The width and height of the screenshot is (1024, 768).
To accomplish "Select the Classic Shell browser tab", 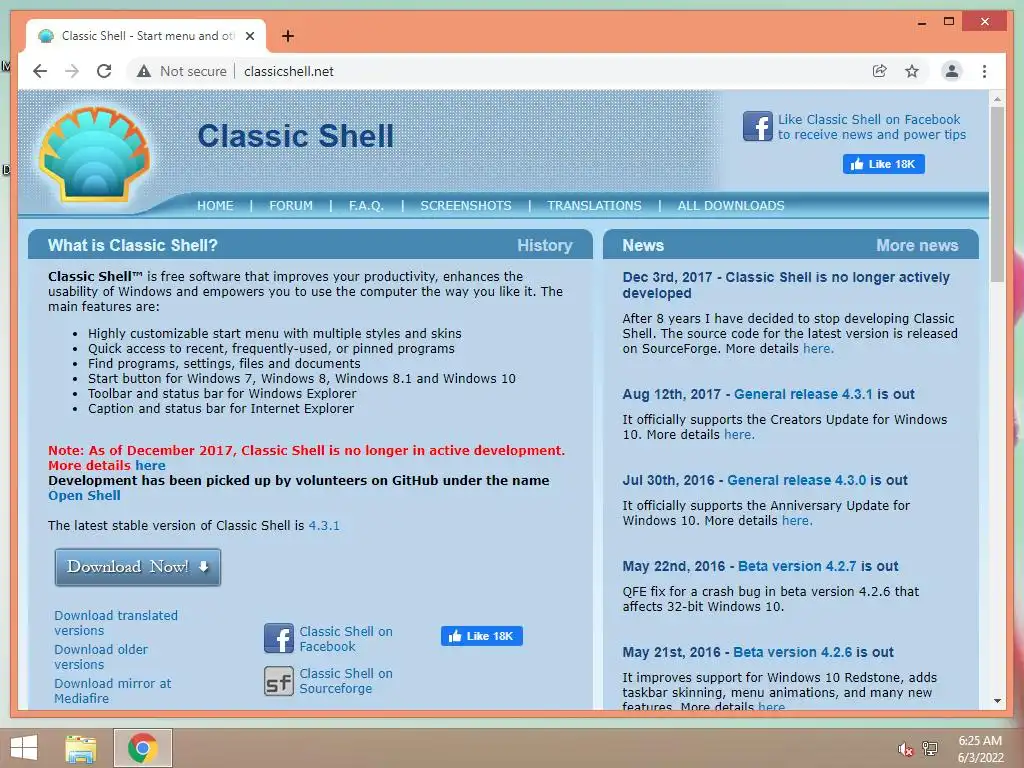I will [x=147, y=36].
